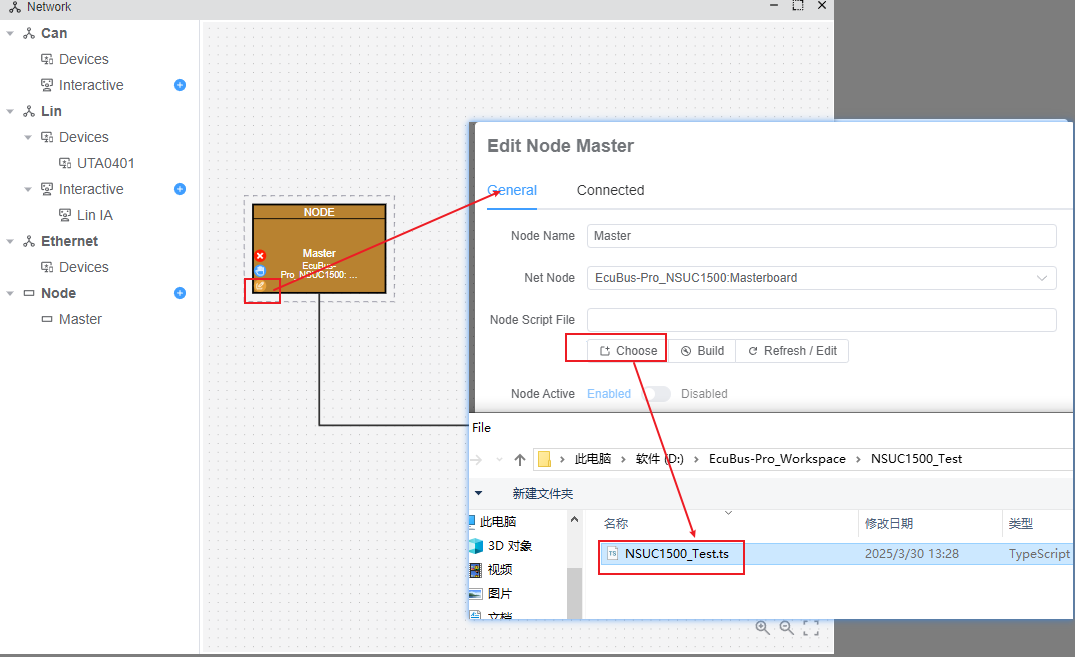Click the Refresh / Edit button
This screenshot has width=1075, height=657.
point(792,350)
